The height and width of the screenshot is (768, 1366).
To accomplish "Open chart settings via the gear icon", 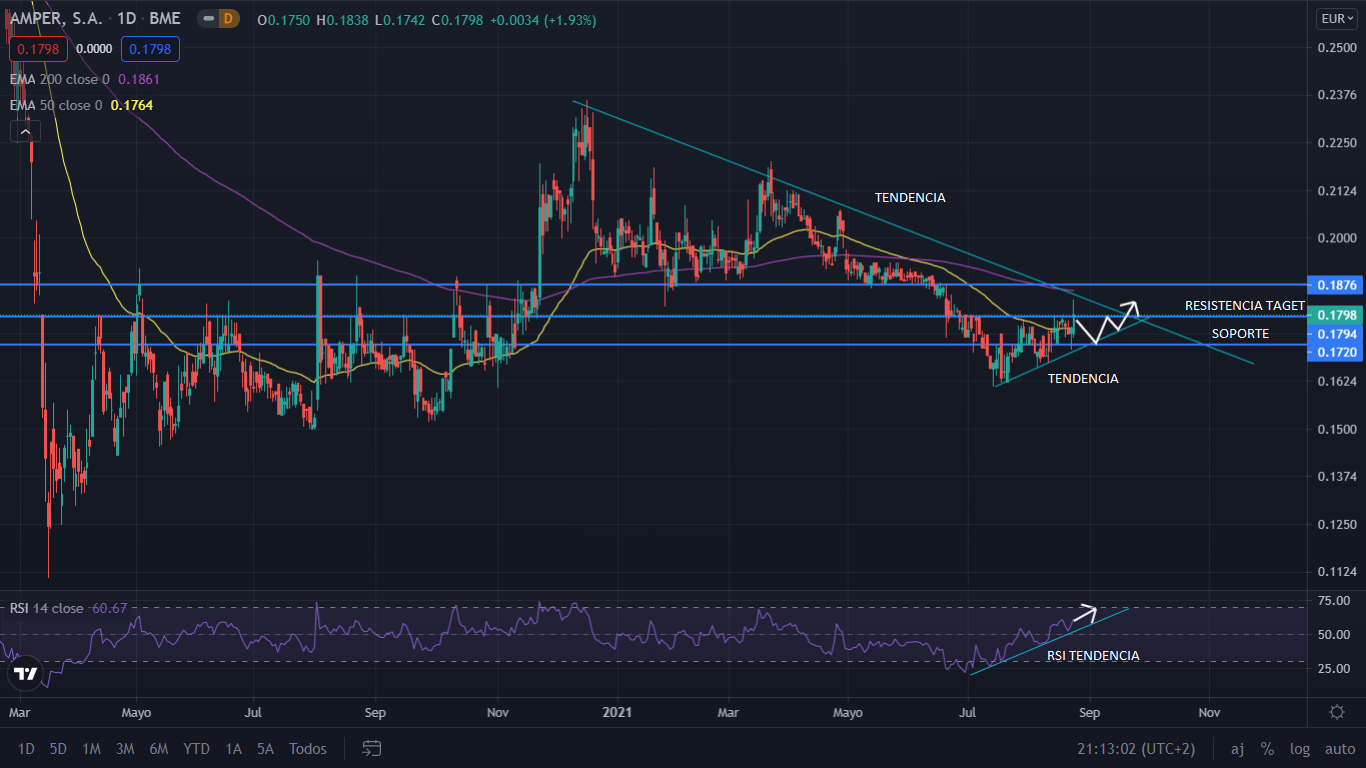I will click(x=1338, y=711).
